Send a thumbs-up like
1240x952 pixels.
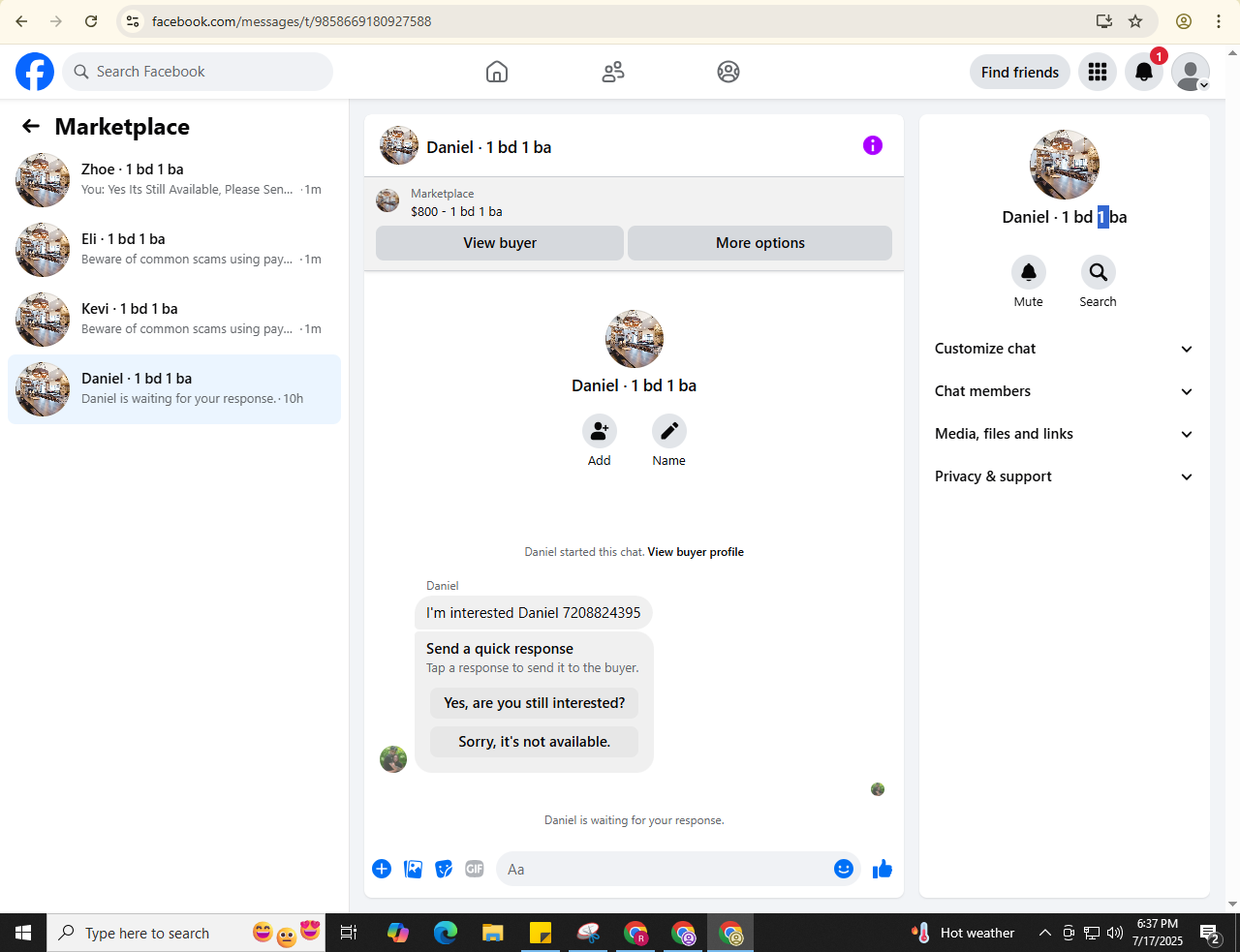coord(883,869)
